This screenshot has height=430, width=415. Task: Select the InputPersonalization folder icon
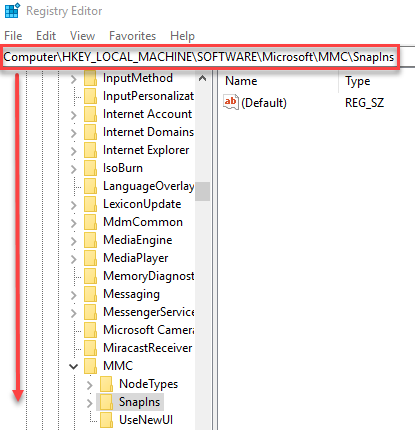[90, 96]
